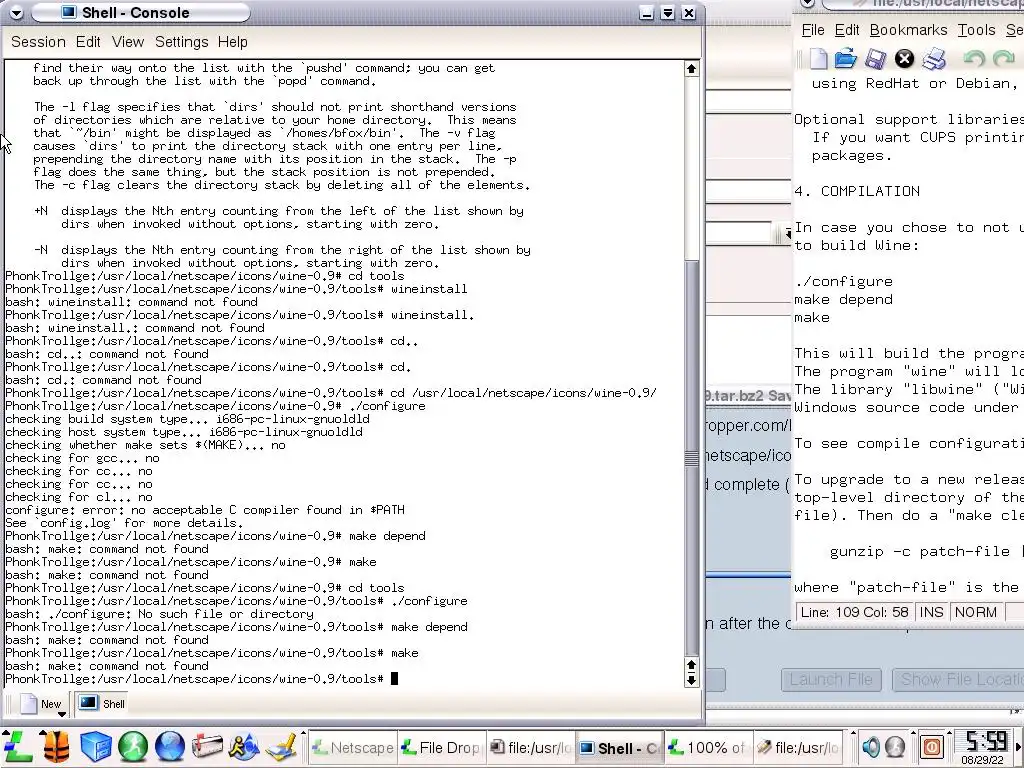Switch to the Netscape taskbar entry
The image size is (1024, 768).
click(353, 748)
